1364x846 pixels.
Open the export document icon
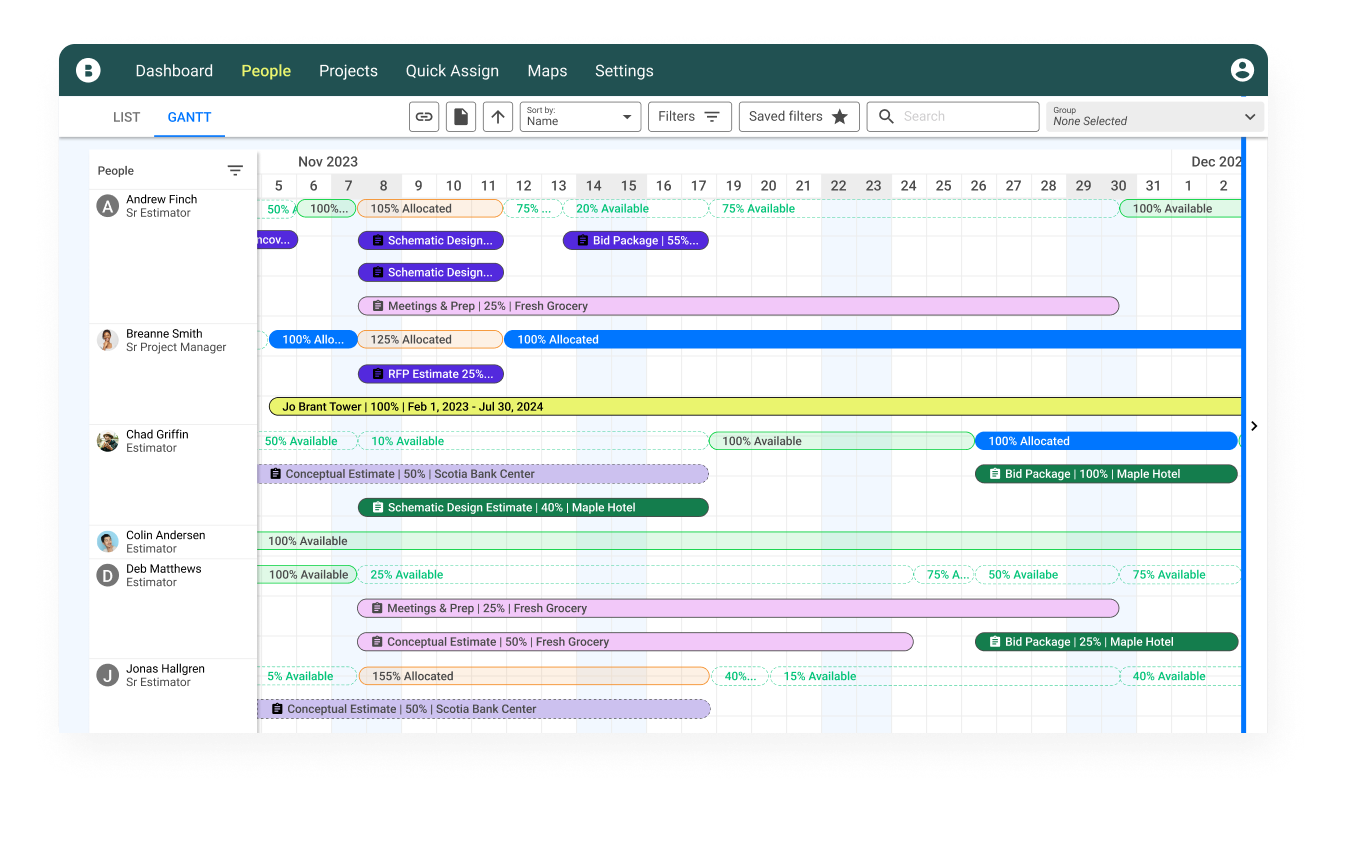(x=460, y=117)
